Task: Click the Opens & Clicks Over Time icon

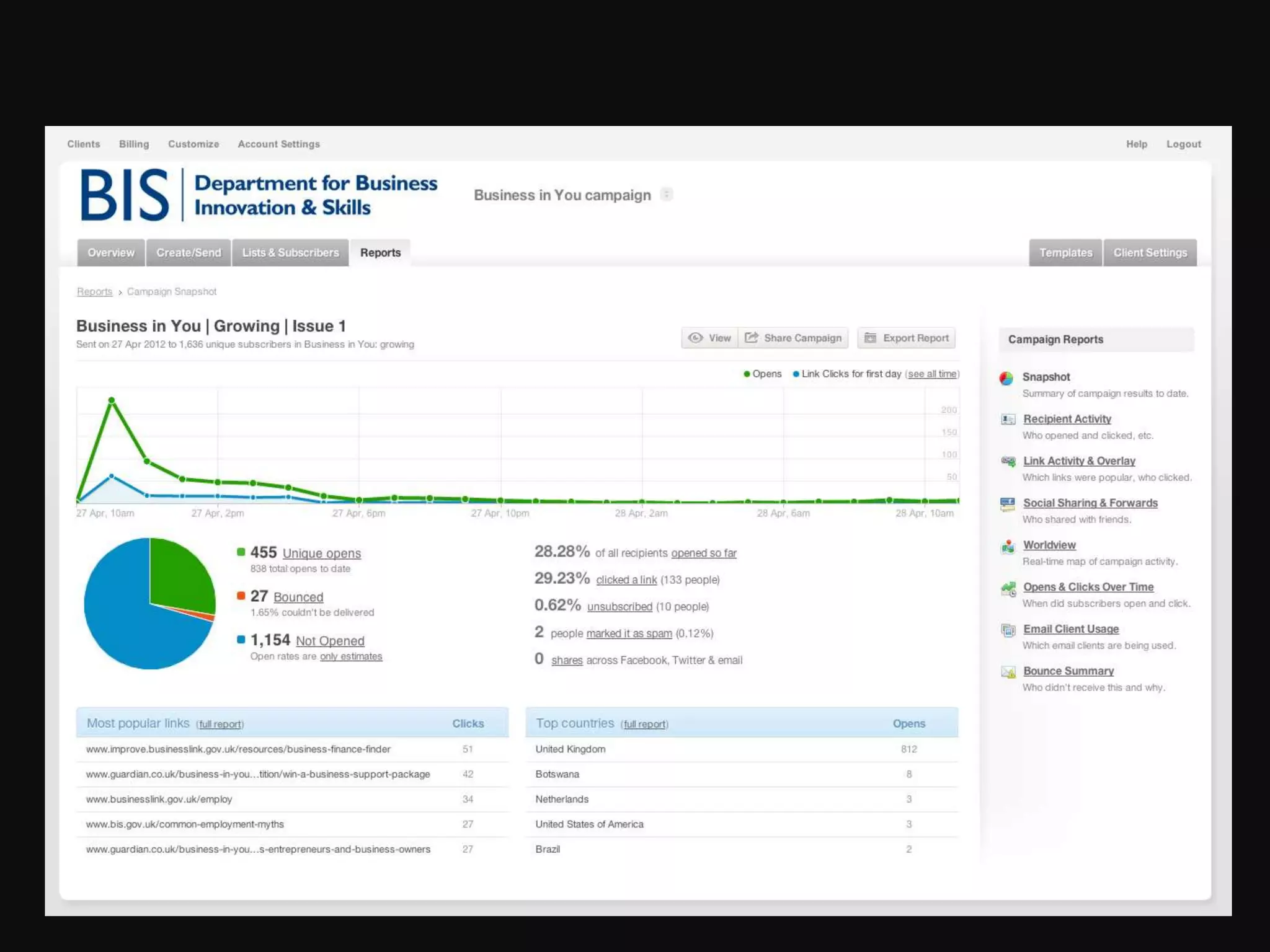Action: [1008, 588]
